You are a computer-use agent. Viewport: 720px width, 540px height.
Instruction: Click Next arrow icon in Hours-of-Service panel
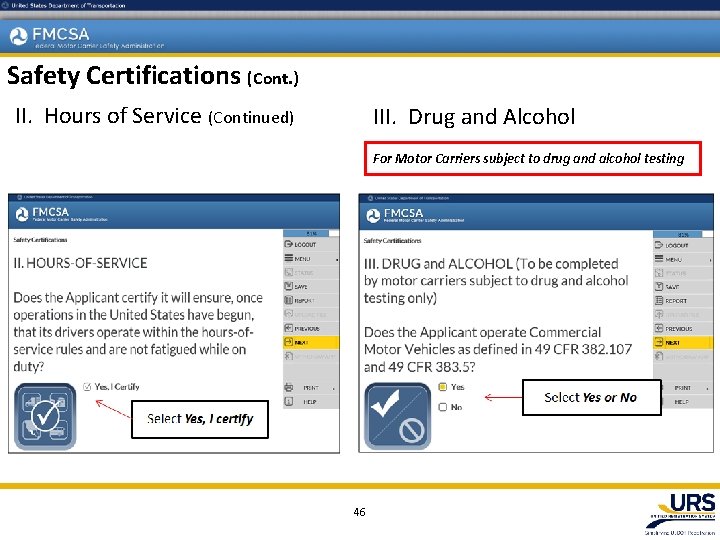(x=288, y=342)
